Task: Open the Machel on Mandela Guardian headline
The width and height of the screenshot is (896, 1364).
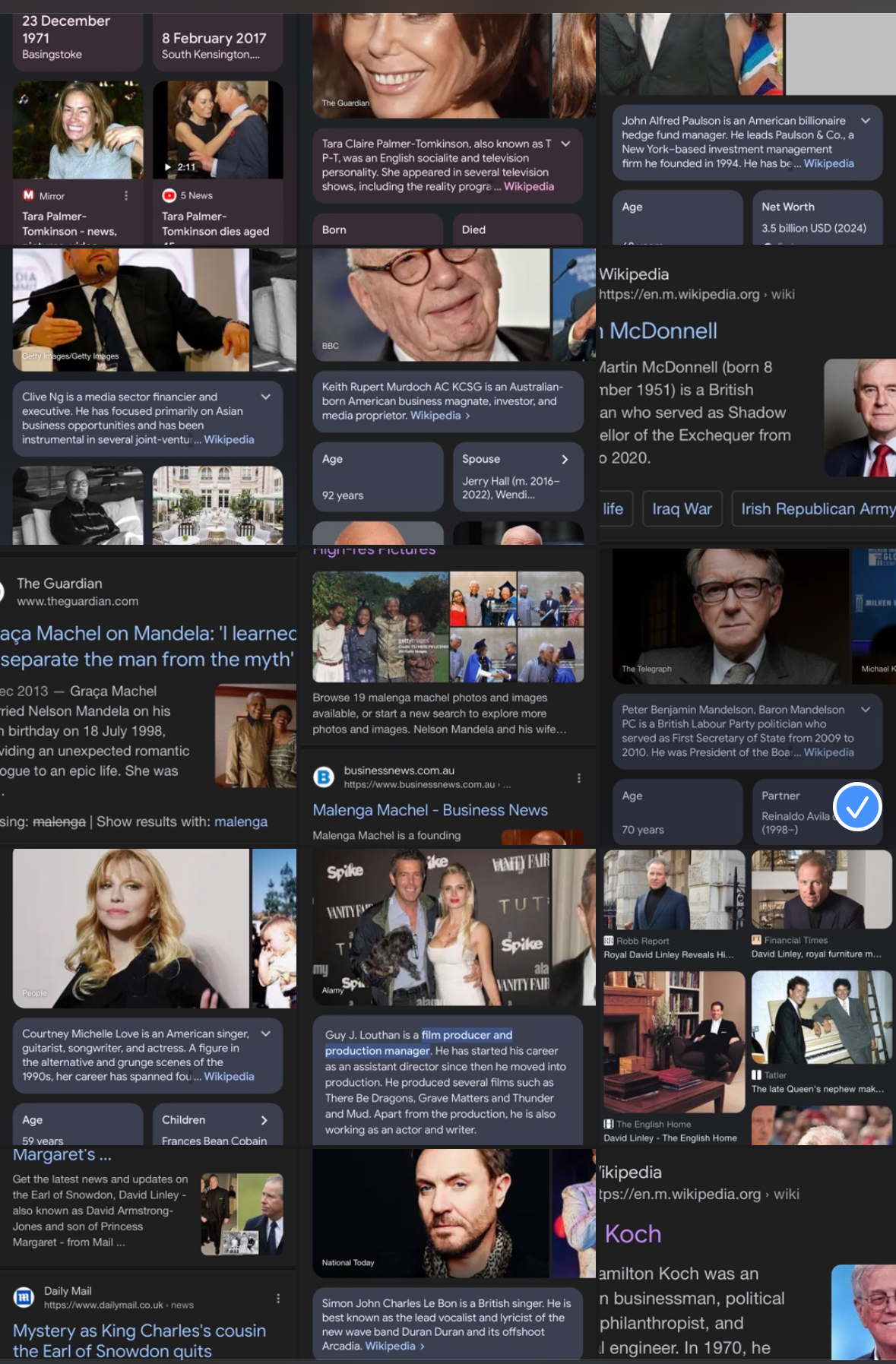Action: 148,647
